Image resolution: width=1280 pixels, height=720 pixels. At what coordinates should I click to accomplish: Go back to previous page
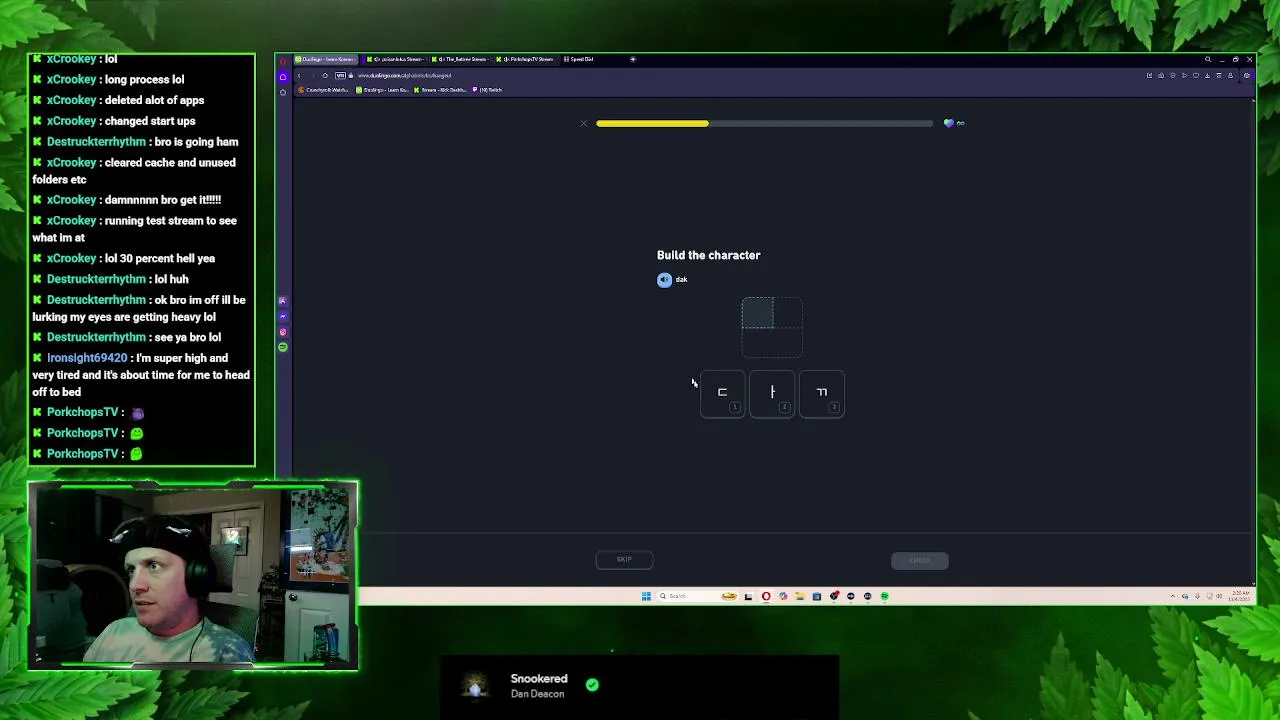pos(298,76)
